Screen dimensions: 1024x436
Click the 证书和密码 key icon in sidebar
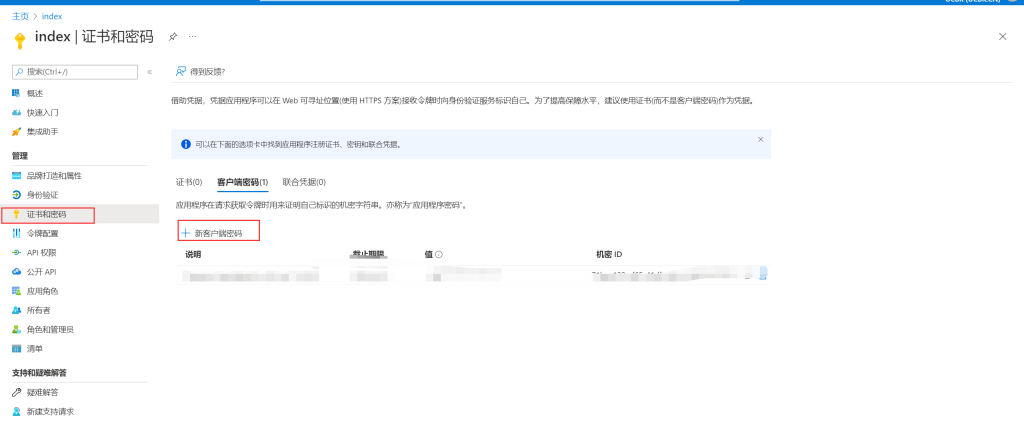(16, 214)
